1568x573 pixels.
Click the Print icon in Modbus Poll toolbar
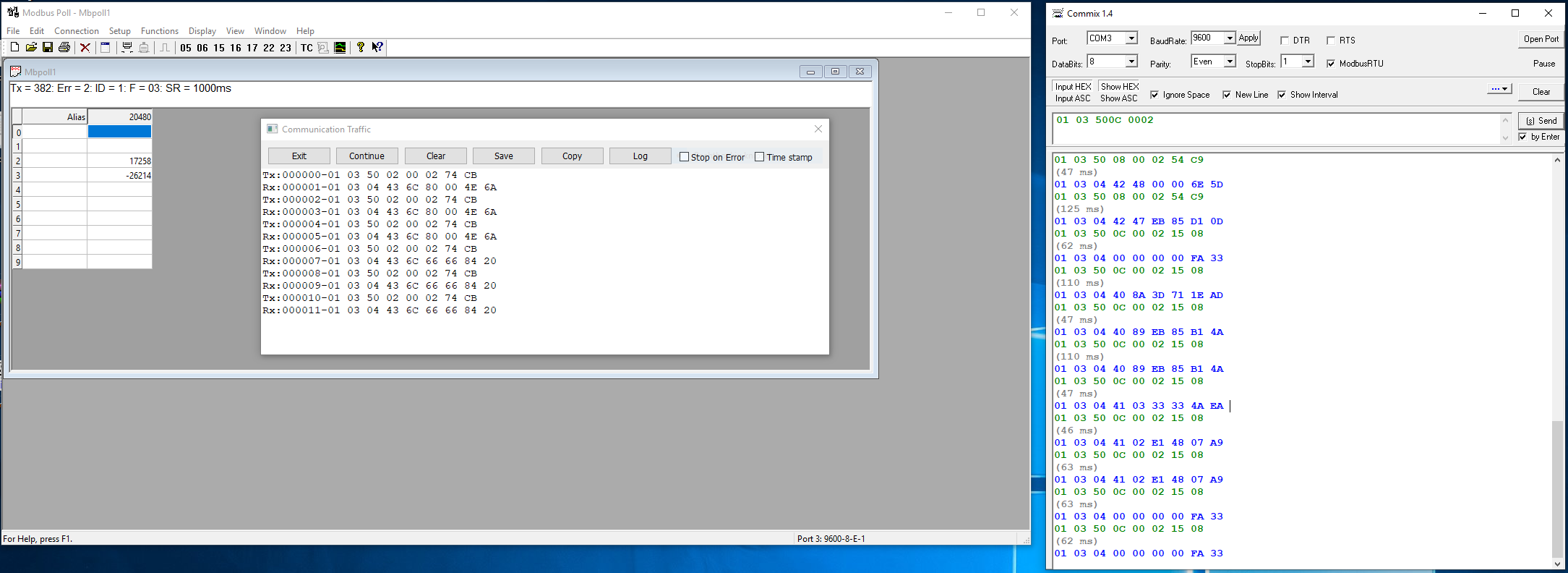point(64,48)
